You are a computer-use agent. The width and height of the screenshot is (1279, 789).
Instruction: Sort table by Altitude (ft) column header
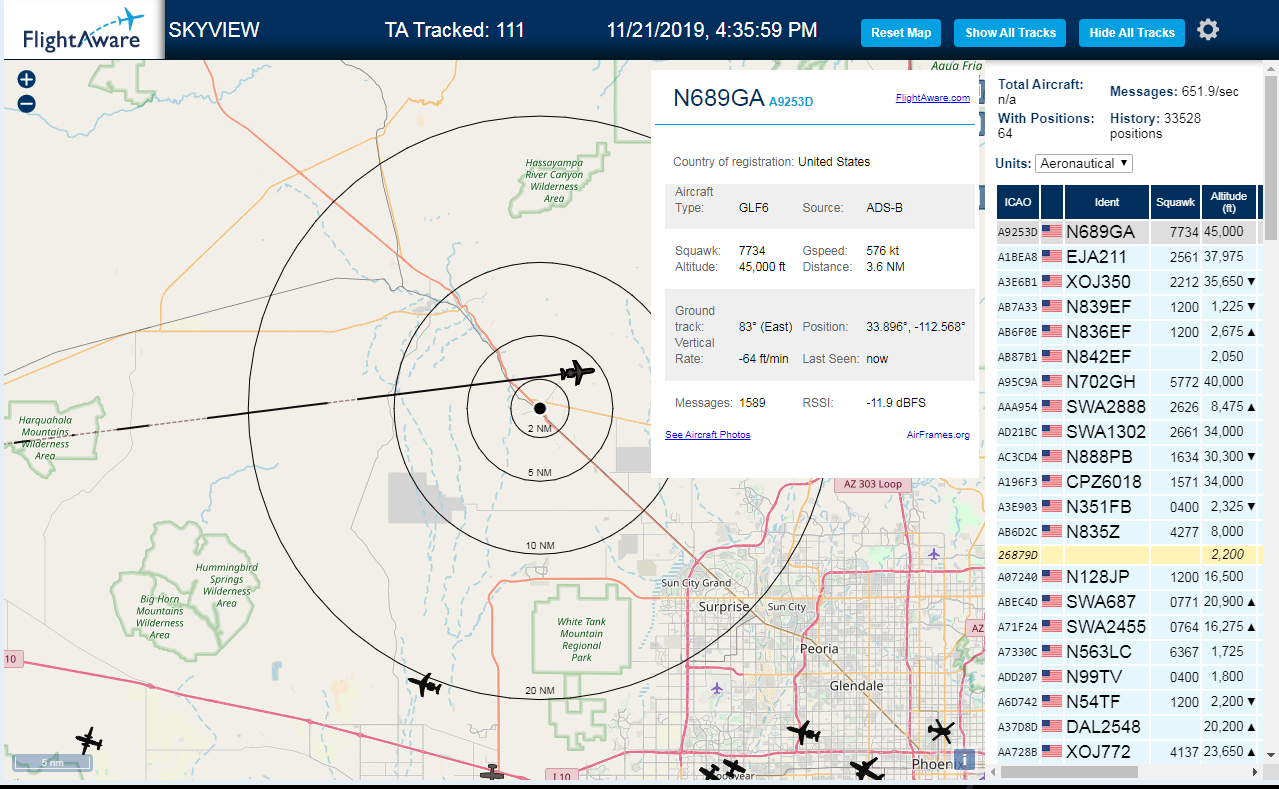pos(1229,202)
